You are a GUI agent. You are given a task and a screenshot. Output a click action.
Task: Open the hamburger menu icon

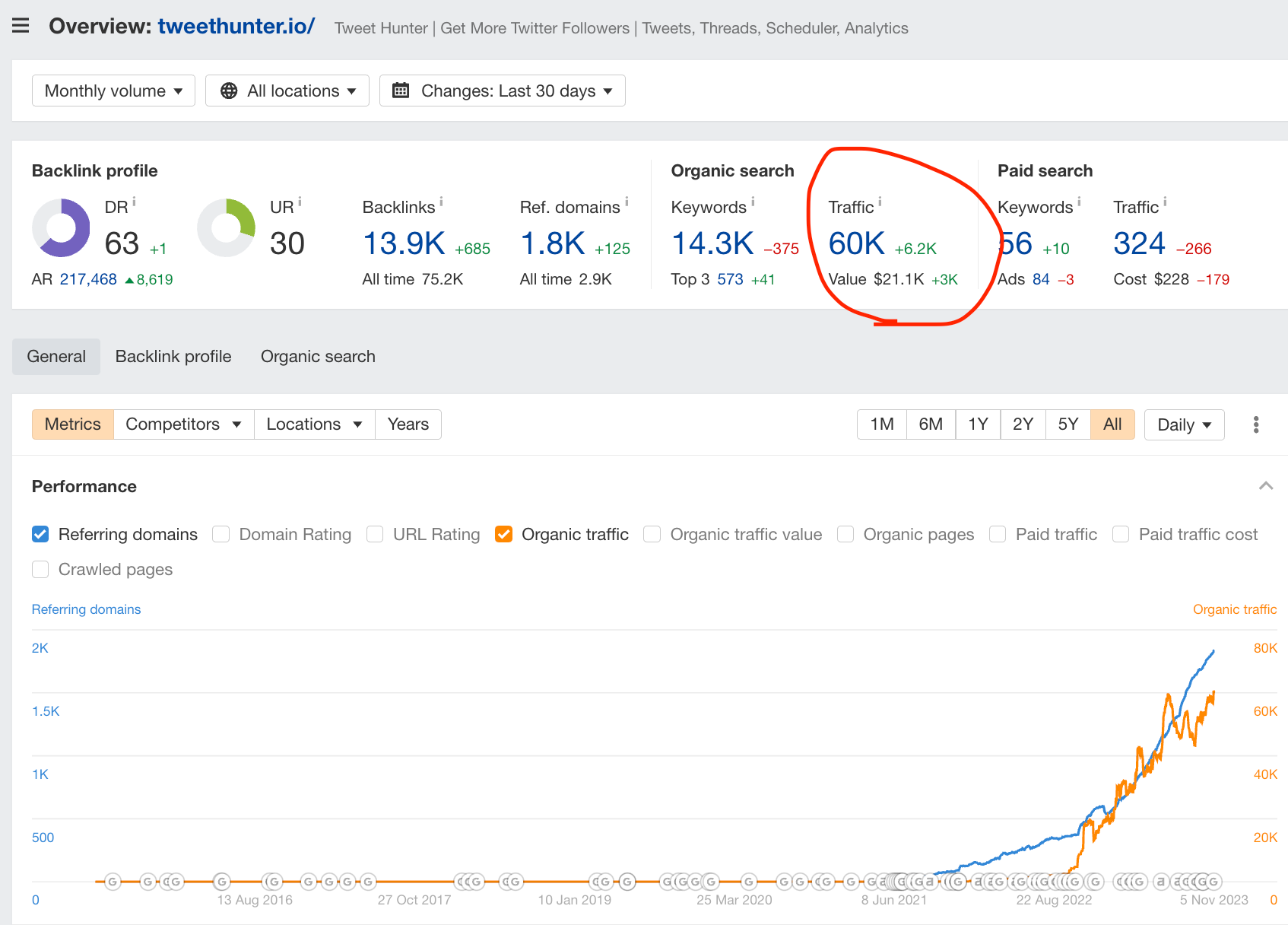click(x=21, y=26)
